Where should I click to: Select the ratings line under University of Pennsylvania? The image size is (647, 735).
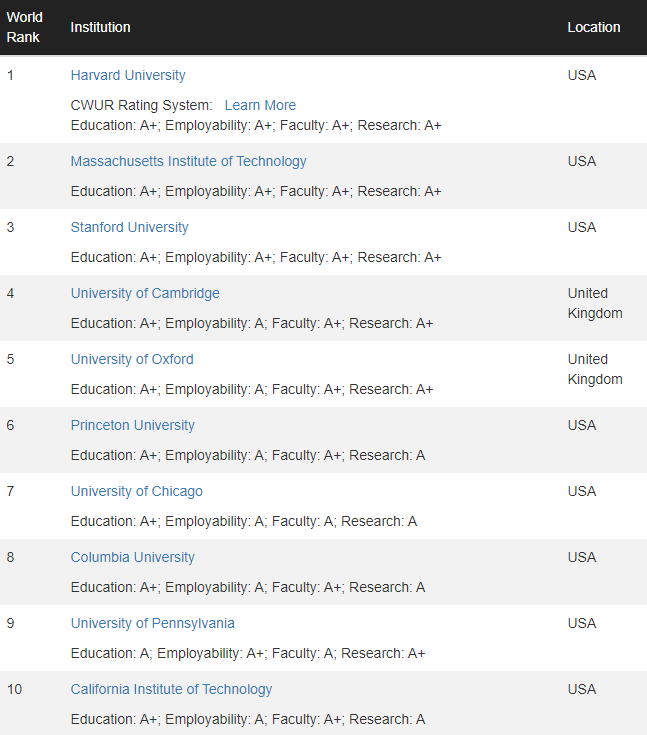pos(248,653)
